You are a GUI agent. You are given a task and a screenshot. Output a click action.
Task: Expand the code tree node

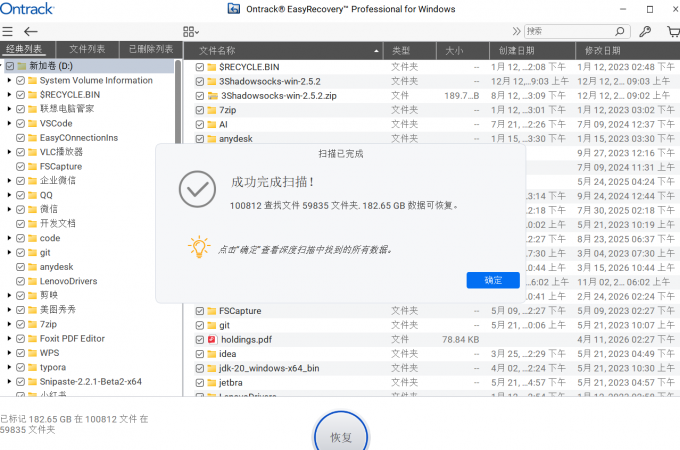tap(9, 238)
